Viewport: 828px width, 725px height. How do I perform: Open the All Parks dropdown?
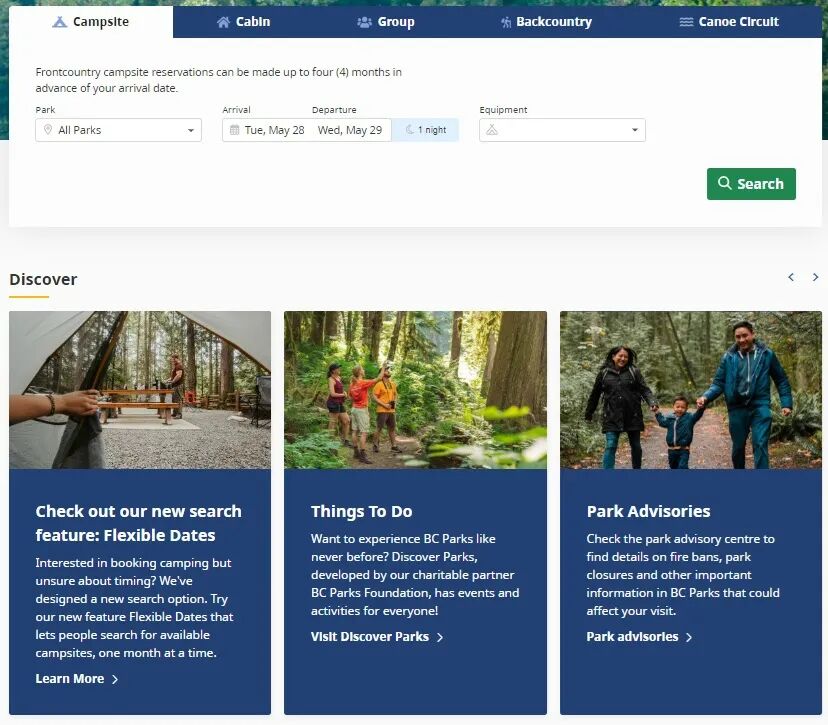[119, 130]
